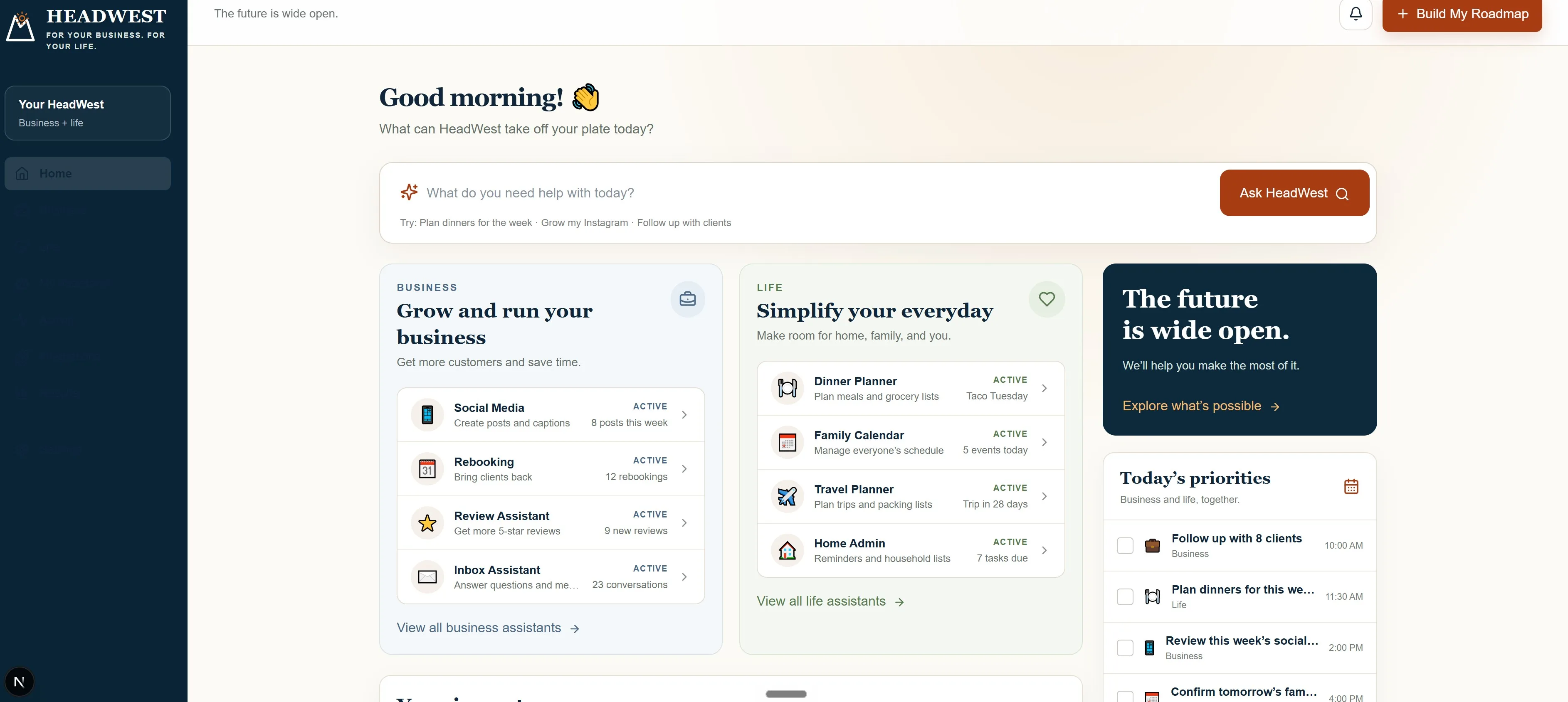The image size is (1568, 702).
Task: Expand the Rebooking row chevron
Action: [x=684, y=469]
